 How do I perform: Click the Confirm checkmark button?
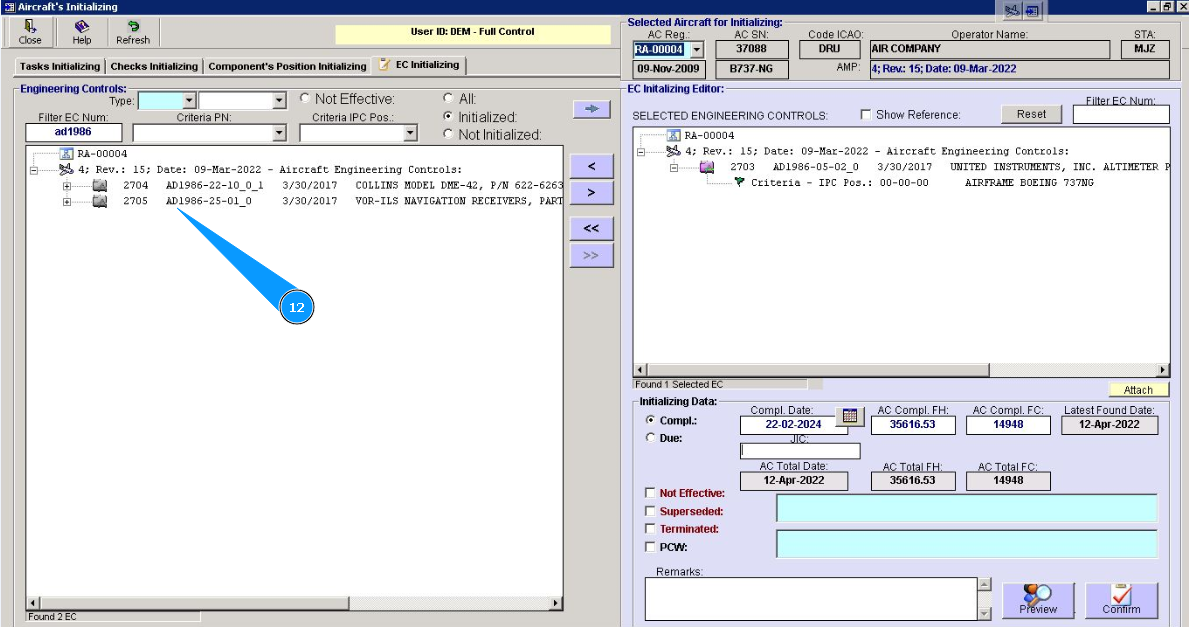click(x=1121, y=600)
